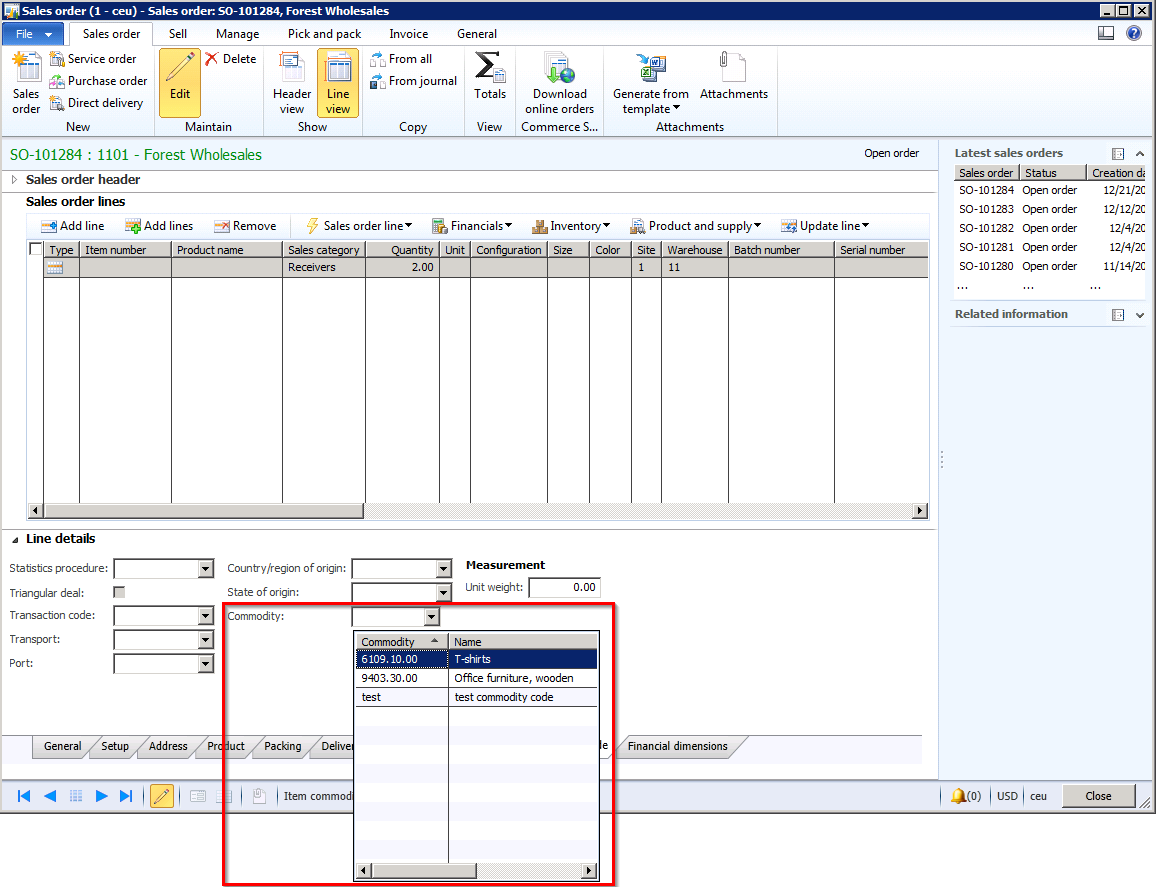Select the Financial dimensions tab
The image size is (1156, 887).
tap(677, 746)
